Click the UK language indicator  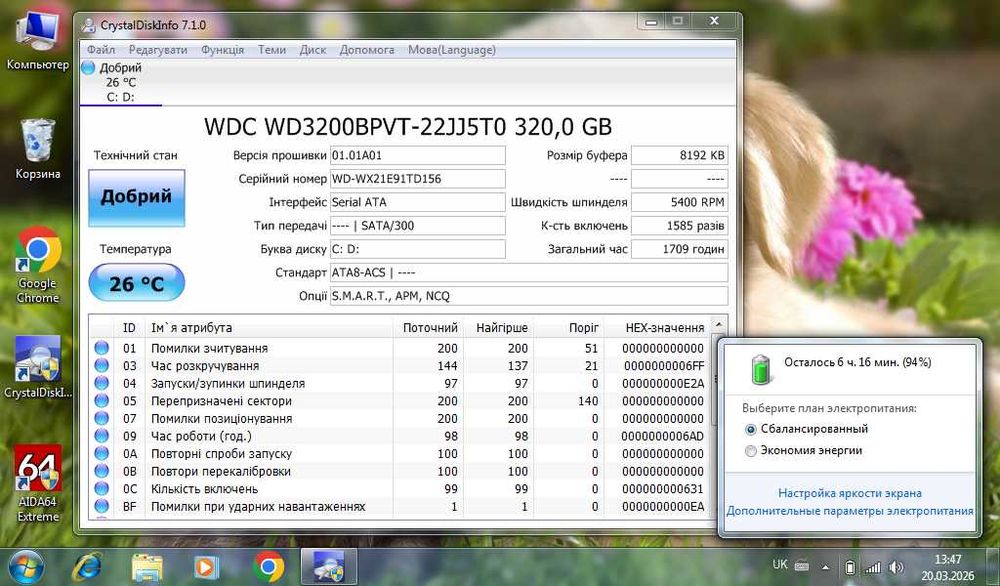click(779, 564)
